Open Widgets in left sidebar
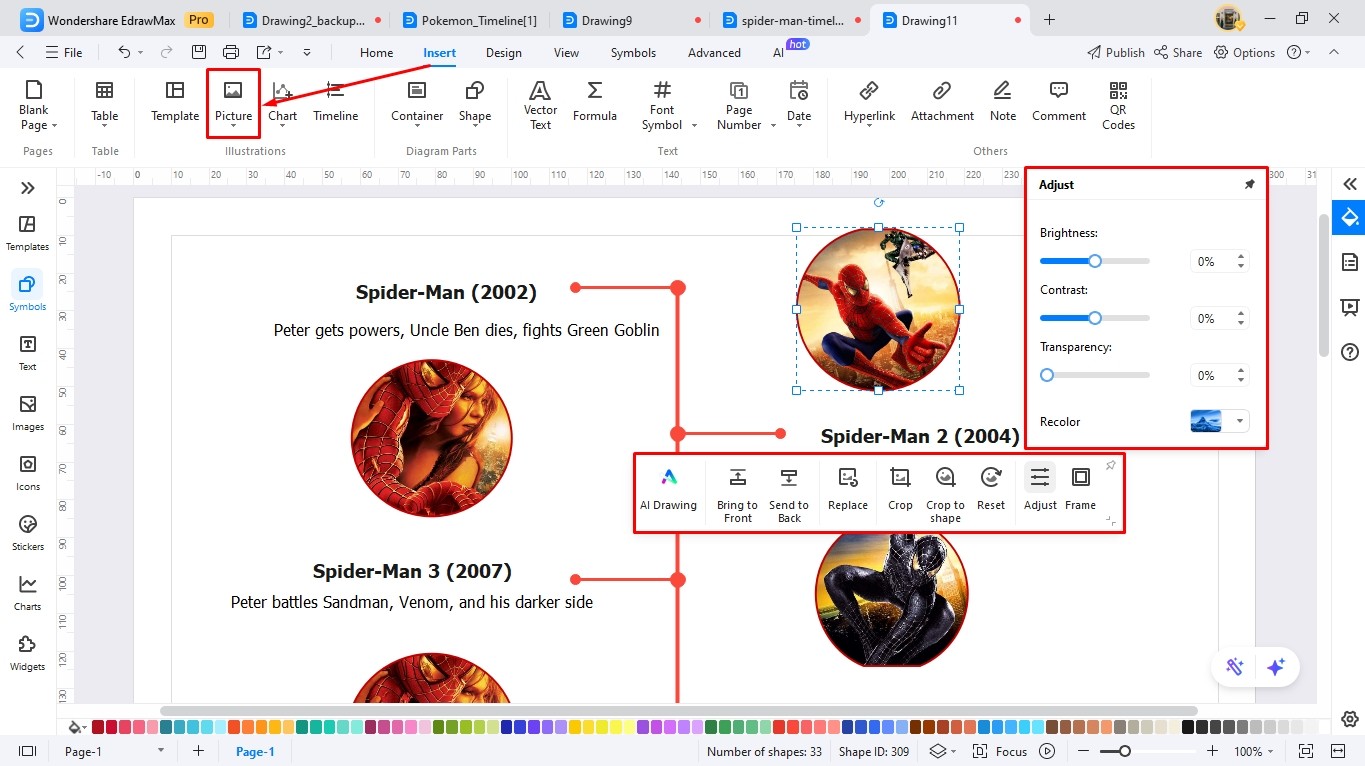Image resolution: width=1365 pixels, height=766 pixels. pyautogui.click(x=28, y=653)
